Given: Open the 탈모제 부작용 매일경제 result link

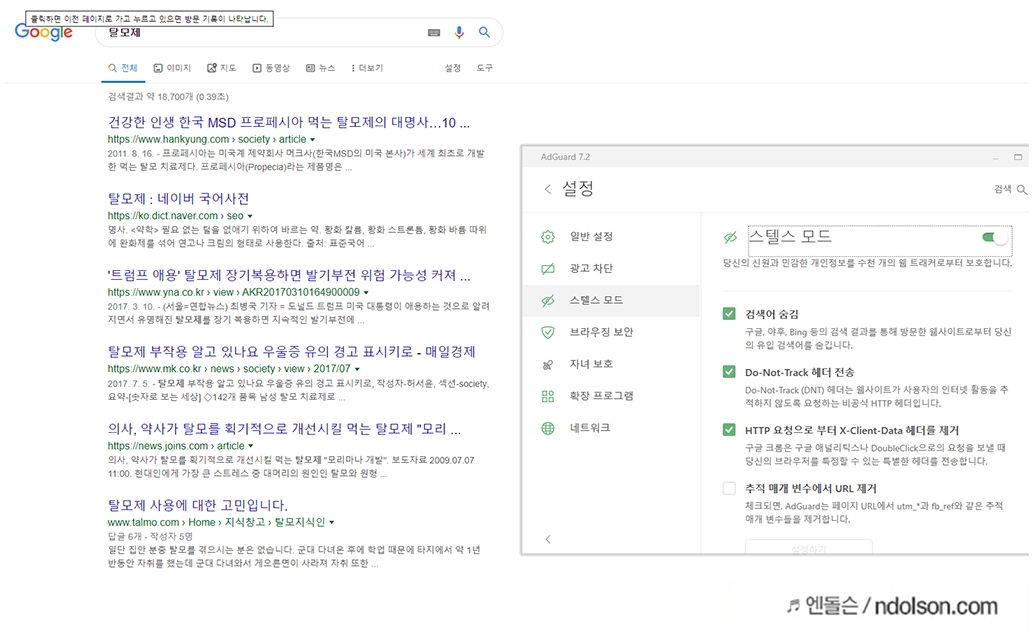Looking at the screenshot, I should coord(291,352).
